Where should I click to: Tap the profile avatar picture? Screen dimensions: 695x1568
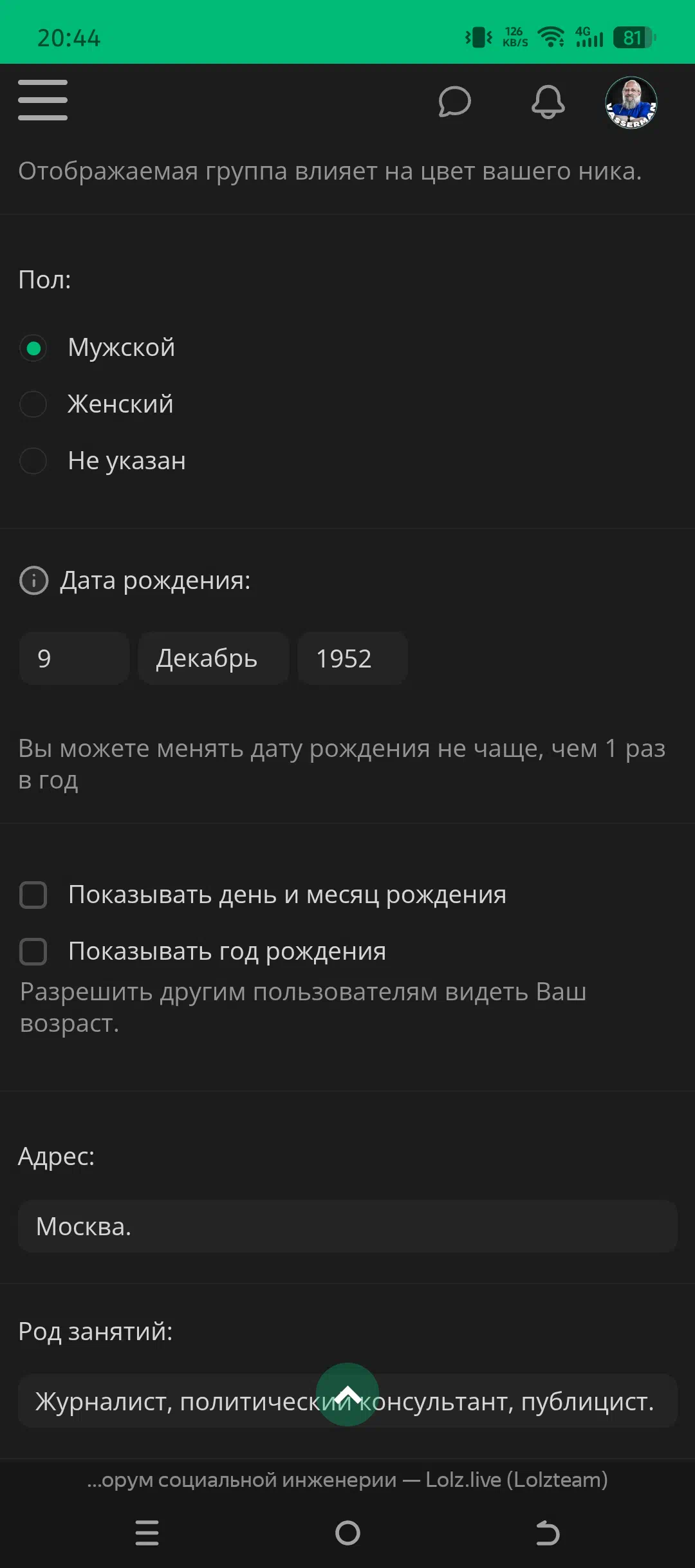[x=631, y=103]
